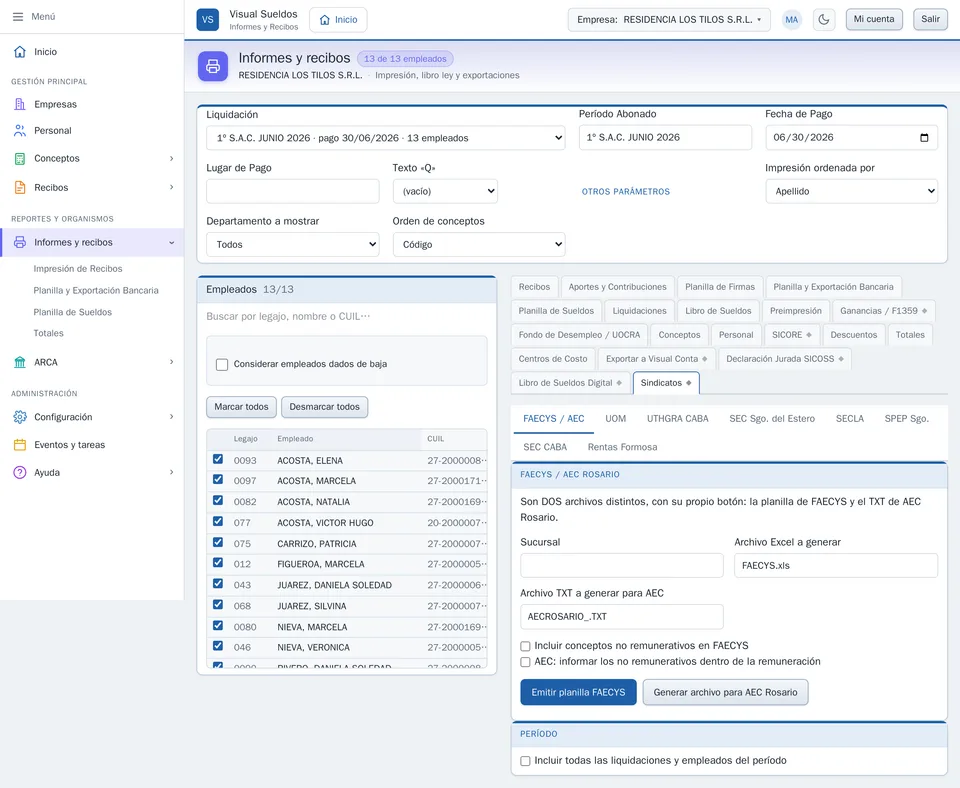Image resolution: width=960 pixels, height=788 pixels.
Task: Open the Orden de conceptos dropdown
Action: click(x=479, y=244)
